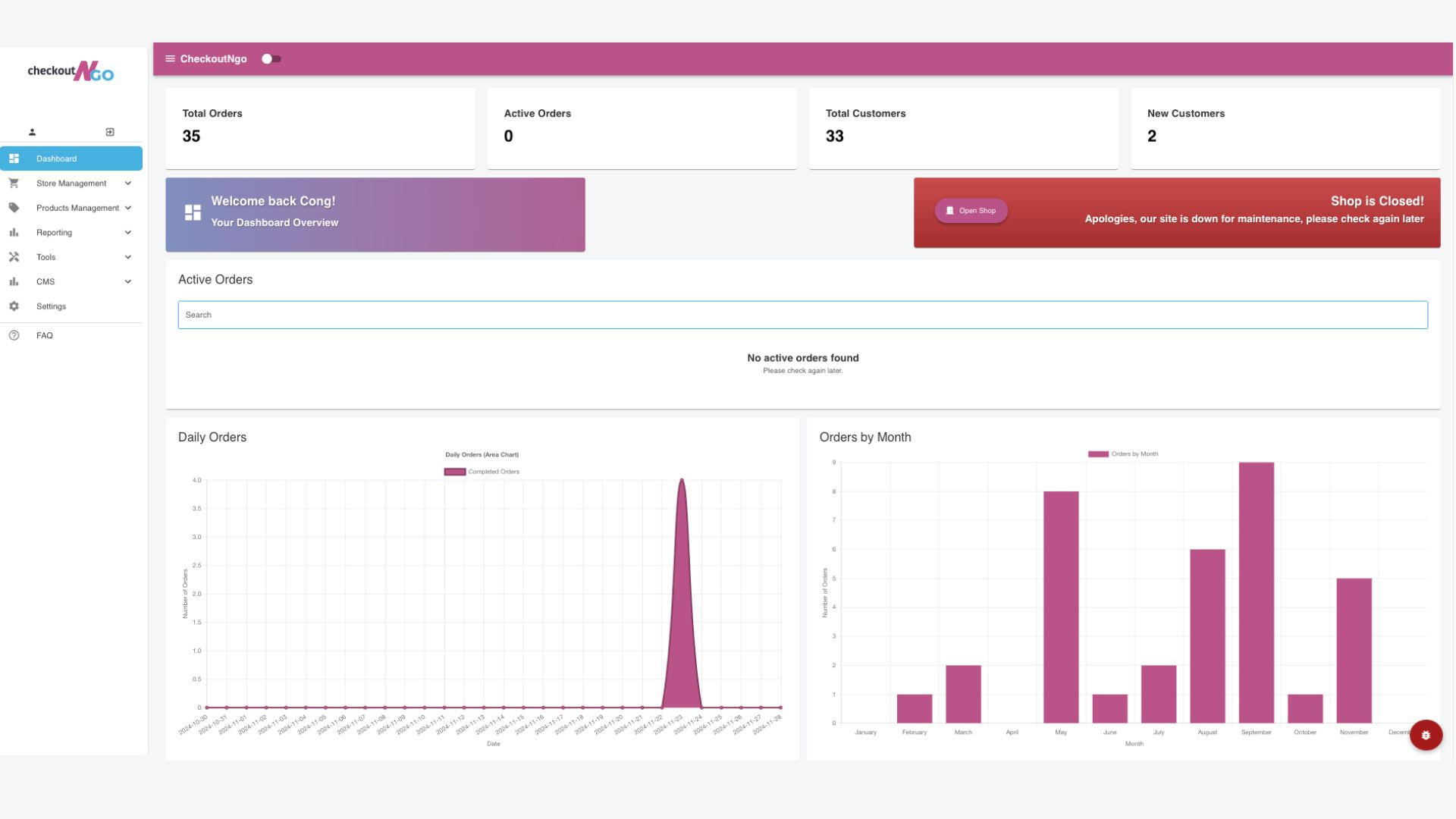
Task: Click the red bug report floating icon
Action: [x=1426, y=735]
